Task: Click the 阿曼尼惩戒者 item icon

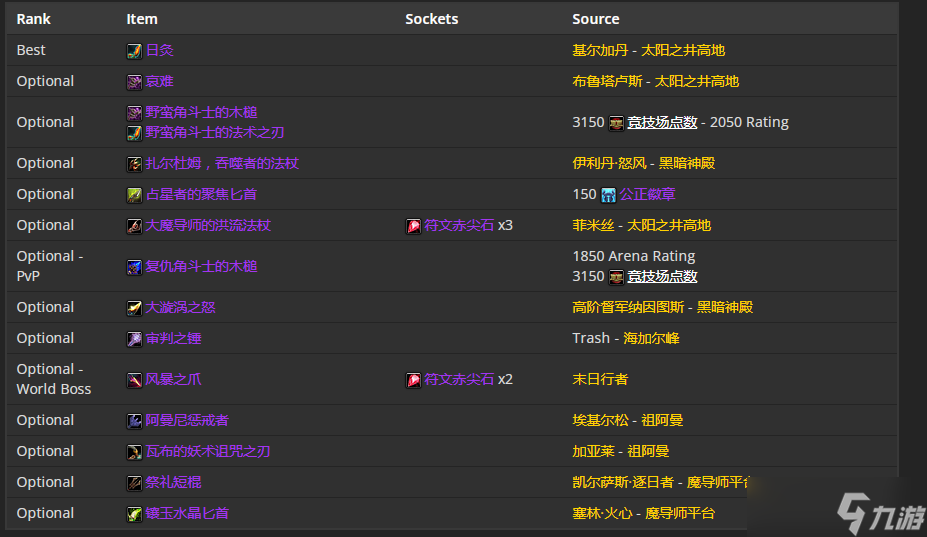Action: pyautogui.click(x=134, y=420)
